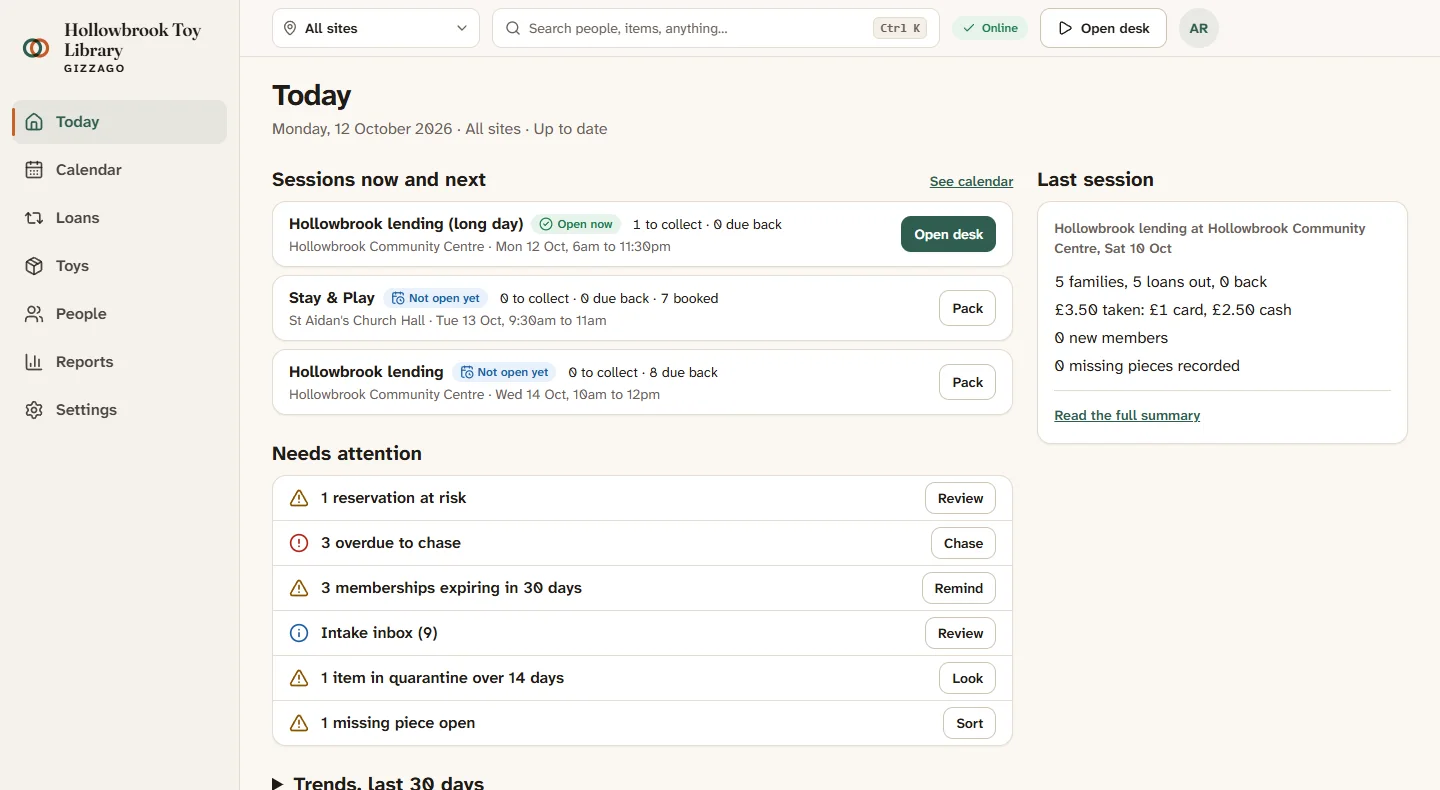Click Open desk button in top bar
The height and width of the screenshot is (790, 1440).
(1103, 28)
